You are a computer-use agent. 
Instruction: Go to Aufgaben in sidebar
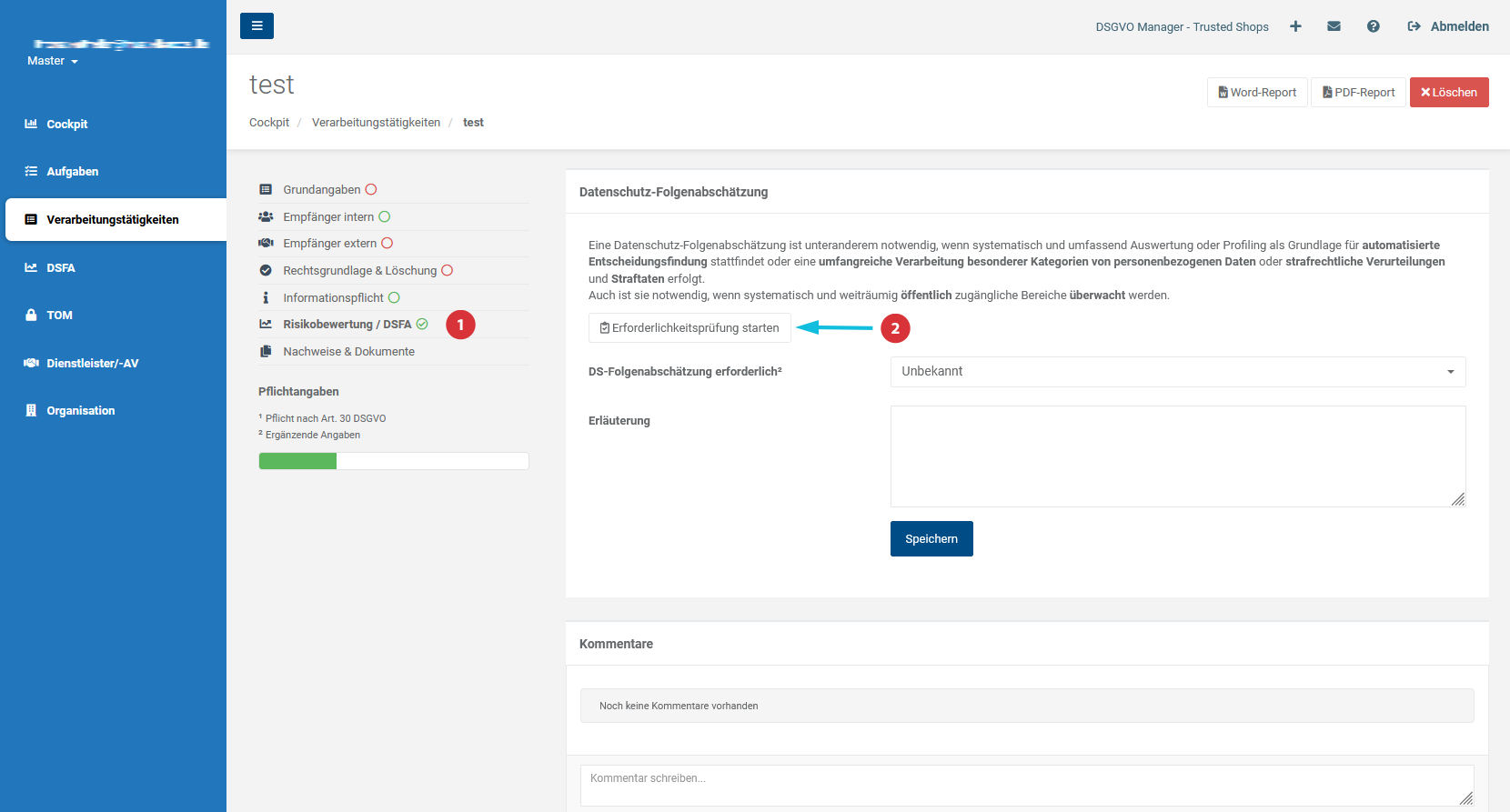[x=72, y=172]
